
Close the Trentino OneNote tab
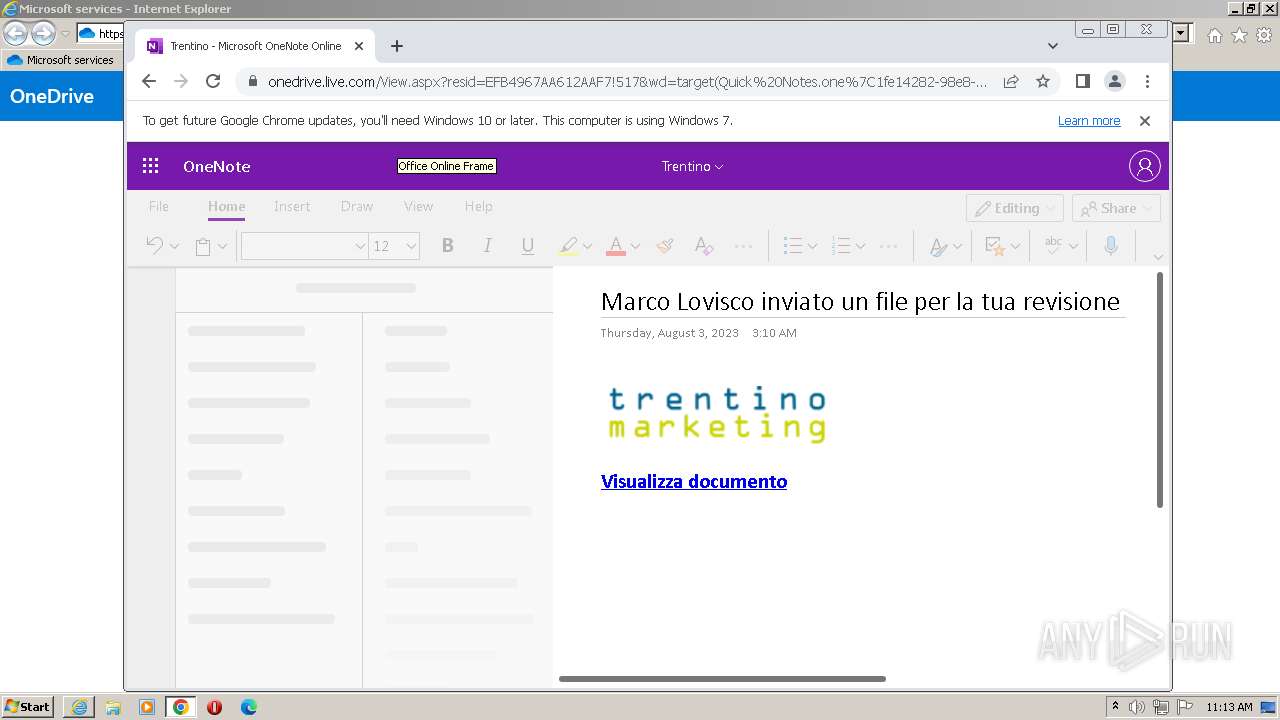click(359, 46)
